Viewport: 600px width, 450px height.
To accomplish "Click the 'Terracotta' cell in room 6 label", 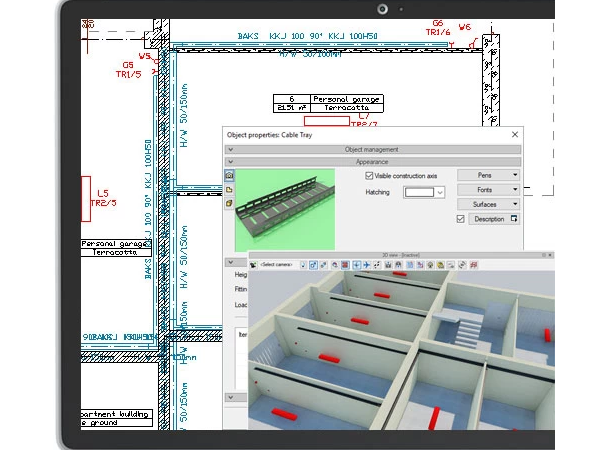I will click(x=346, y=108).
